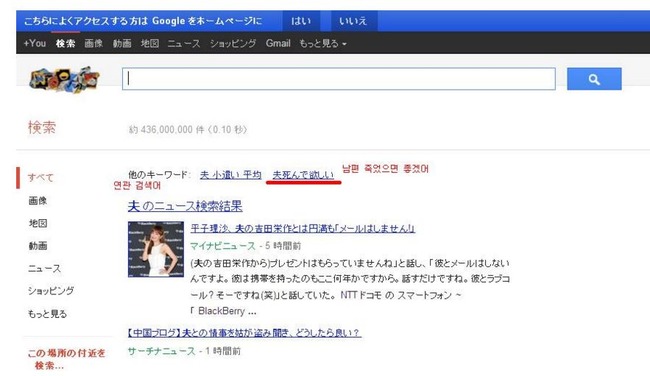Select ニュース filter in the left sidebar
The height and width of the screenshot is (376, 650).
point(44,268)
